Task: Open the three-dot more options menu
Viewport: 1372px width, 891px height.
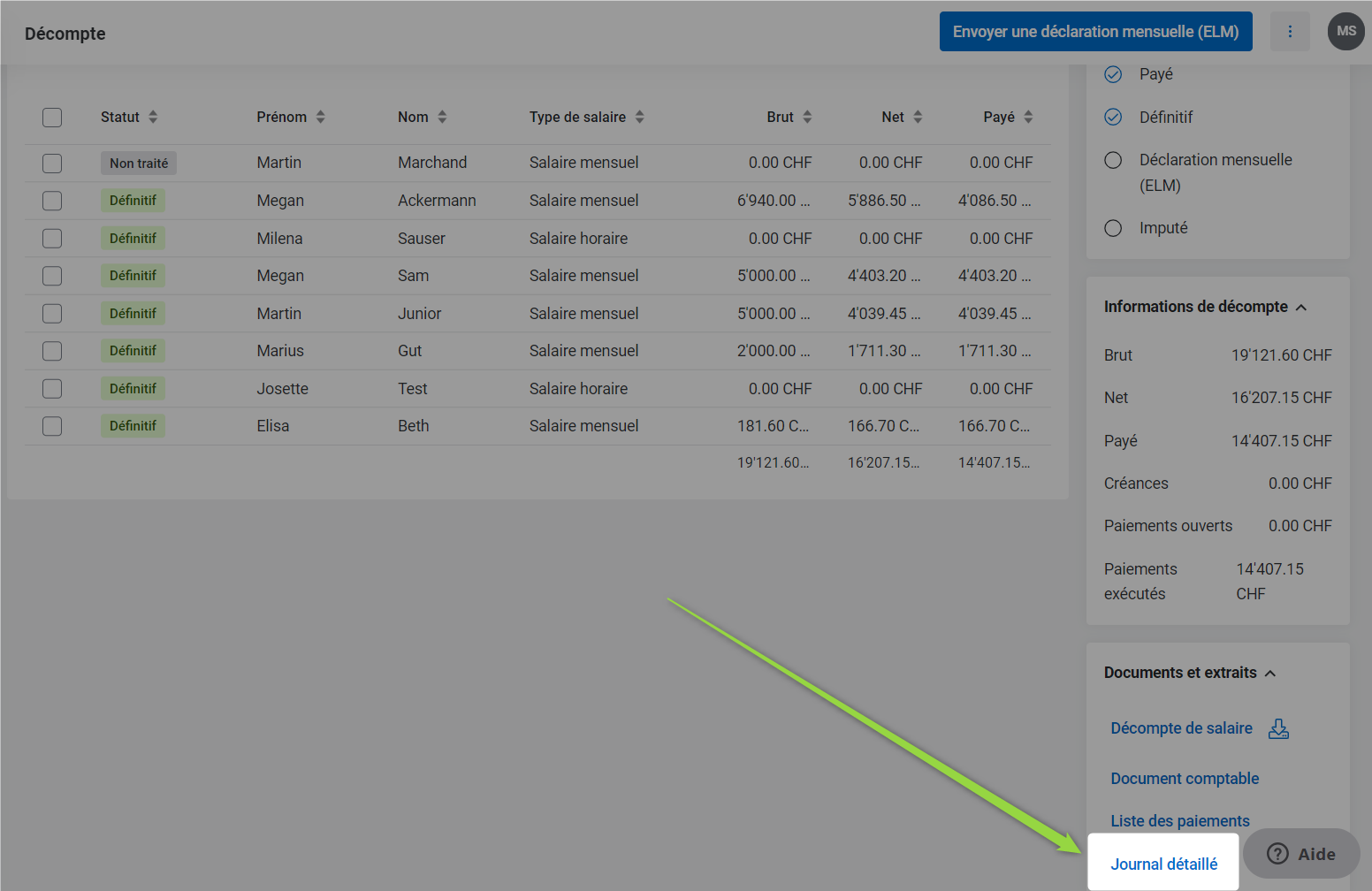Action: click(1290, 32)
